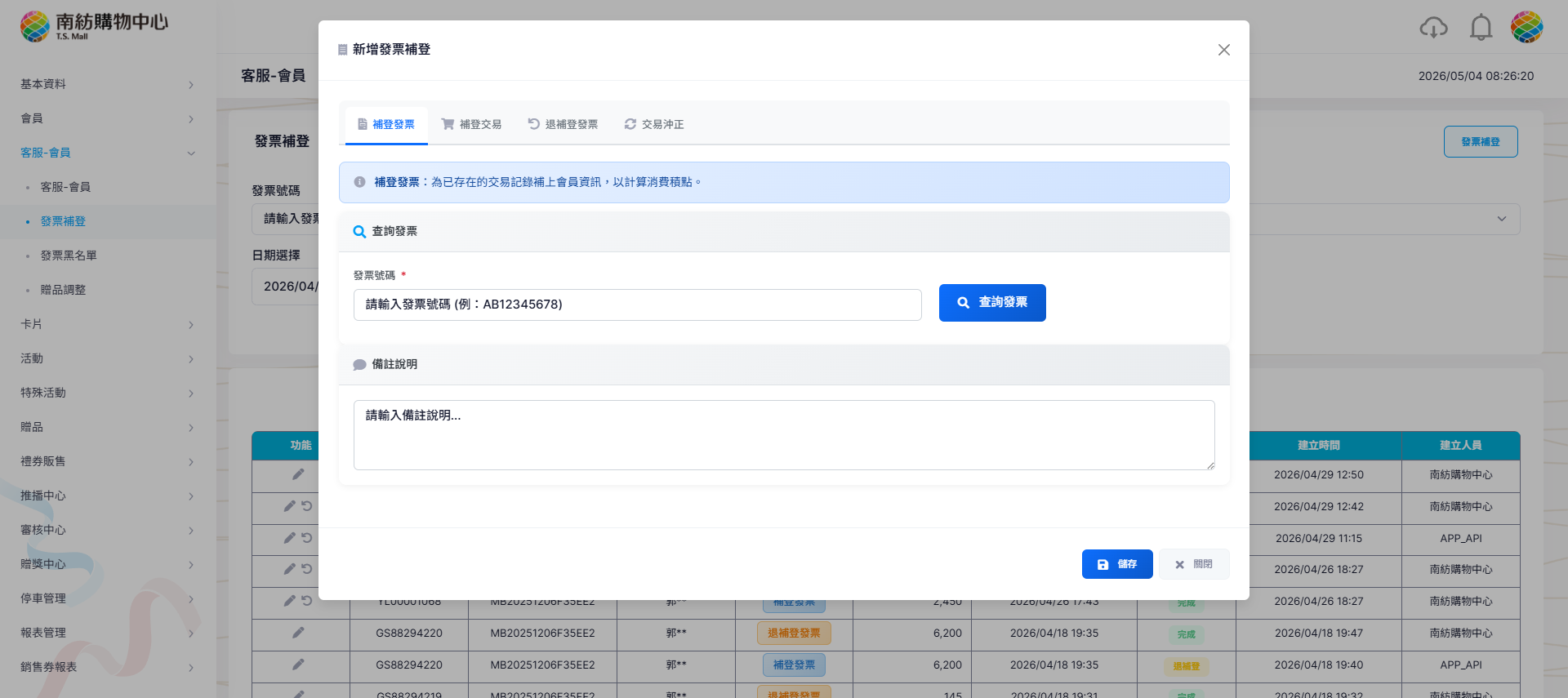Click edit pencil for the GS88294220 退補發票 row
The image size is (1568, 698).
click(x=298, y=633)
